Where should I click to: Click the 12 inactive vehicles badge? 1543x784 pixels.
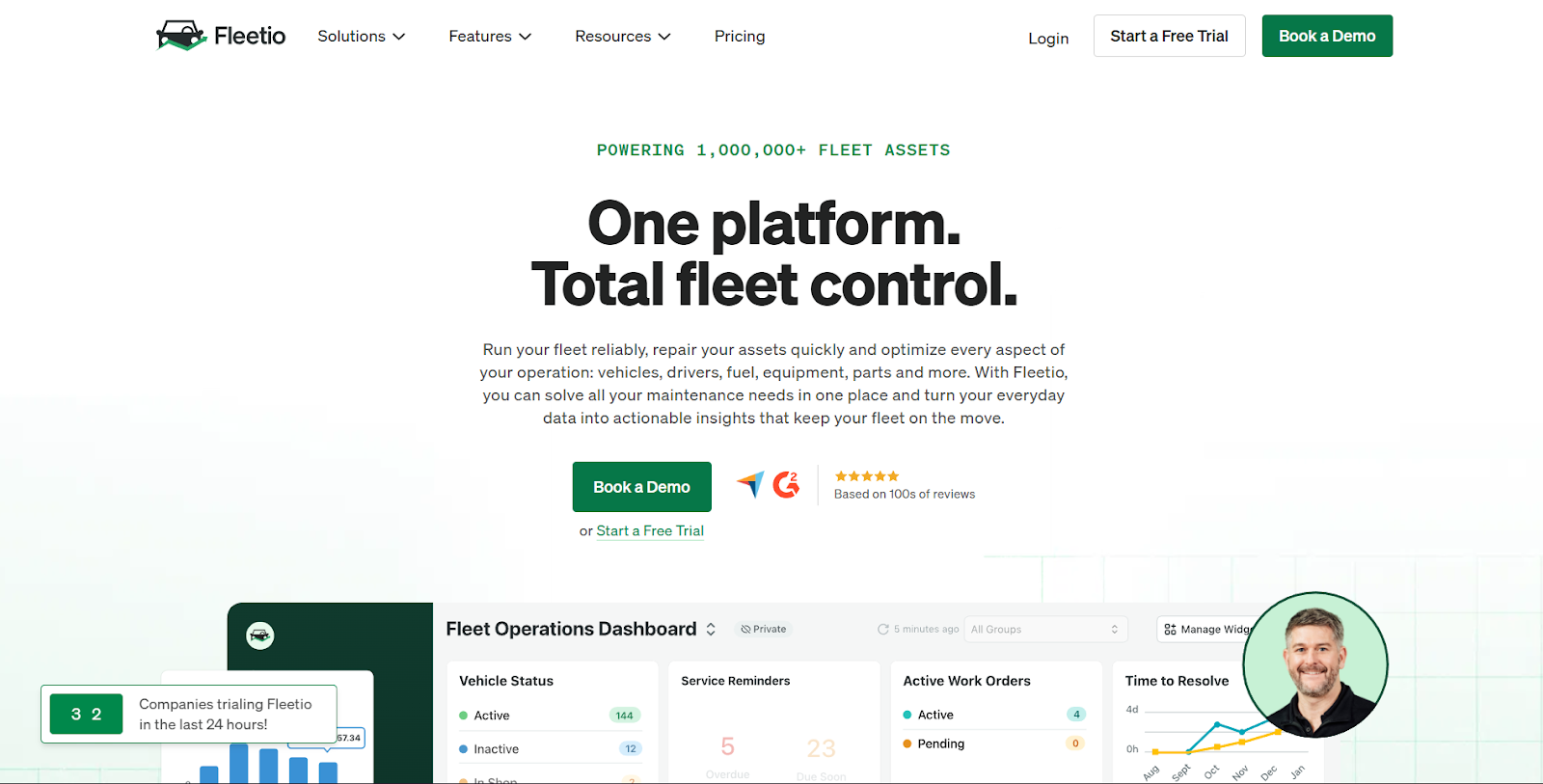(631, 749)
